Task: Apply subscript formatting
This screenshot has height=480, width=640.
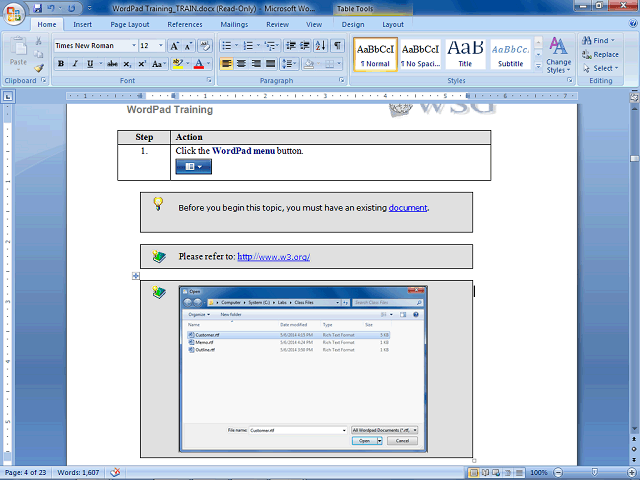Action: (127, 64)
